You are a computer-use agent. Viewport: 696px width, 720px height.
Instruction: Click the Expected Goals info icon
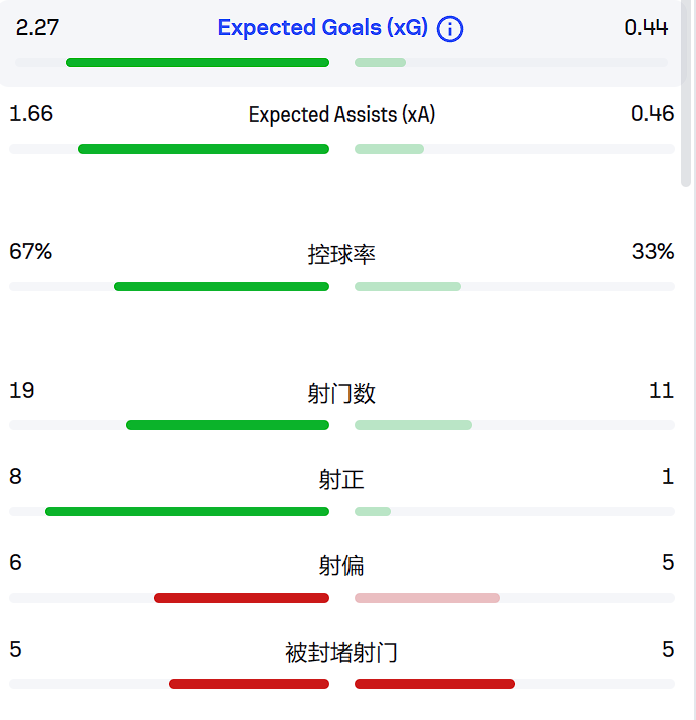(449, 29)
